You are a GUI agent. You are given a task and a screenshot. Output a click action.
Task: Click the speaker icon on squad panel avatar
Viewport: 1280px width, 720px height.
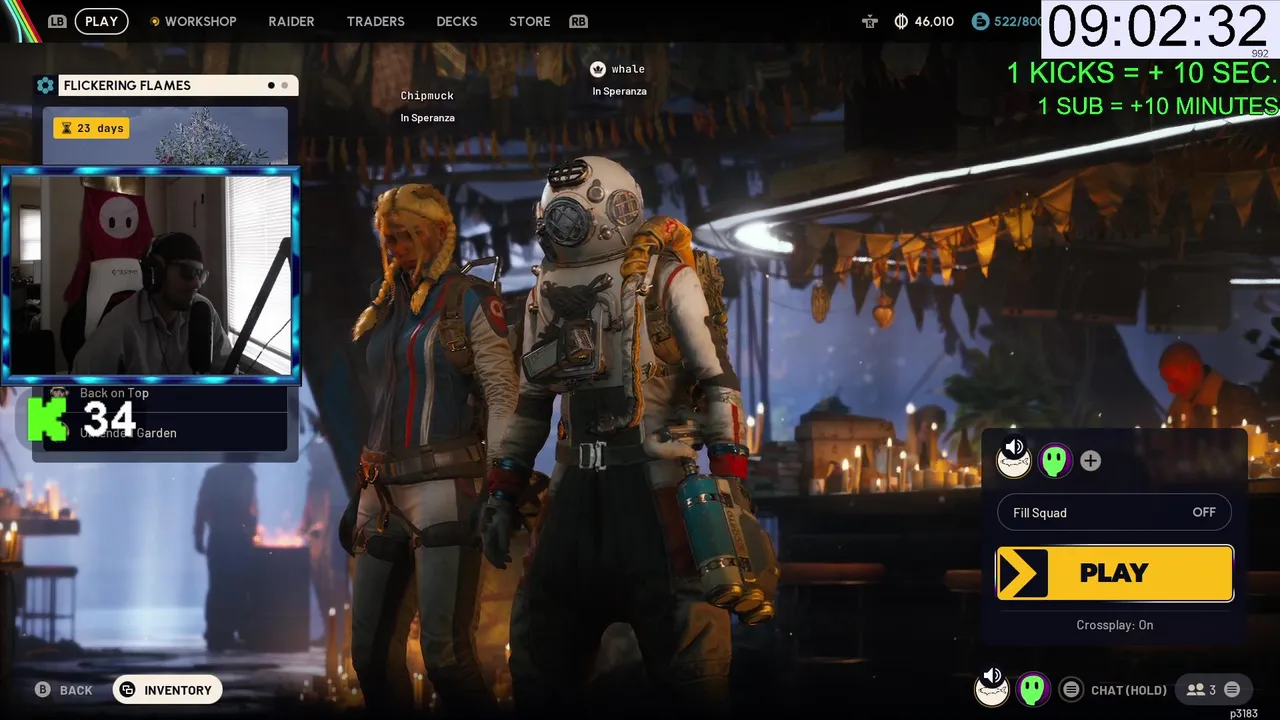[1014, 448]
